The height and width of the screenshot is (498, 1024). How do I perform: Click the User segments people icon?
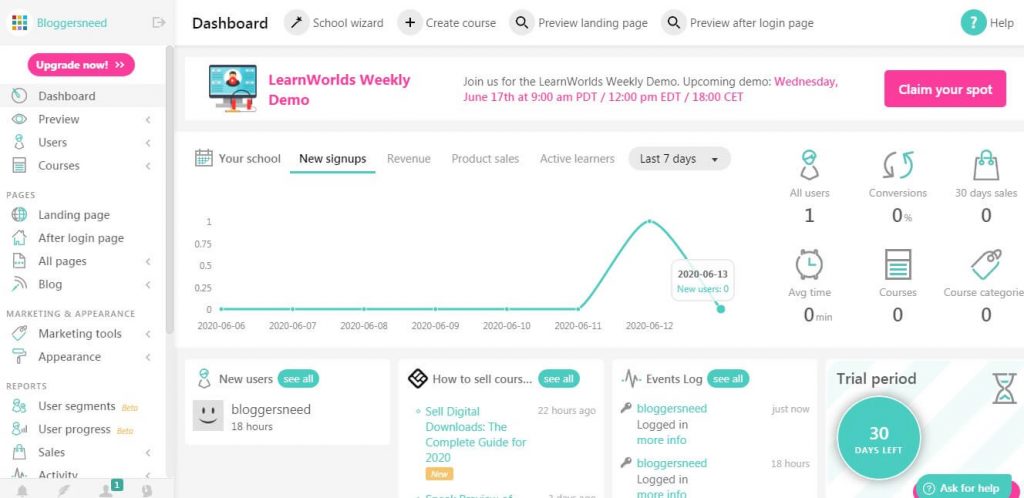pyautogui.click(x=20, y=406)
